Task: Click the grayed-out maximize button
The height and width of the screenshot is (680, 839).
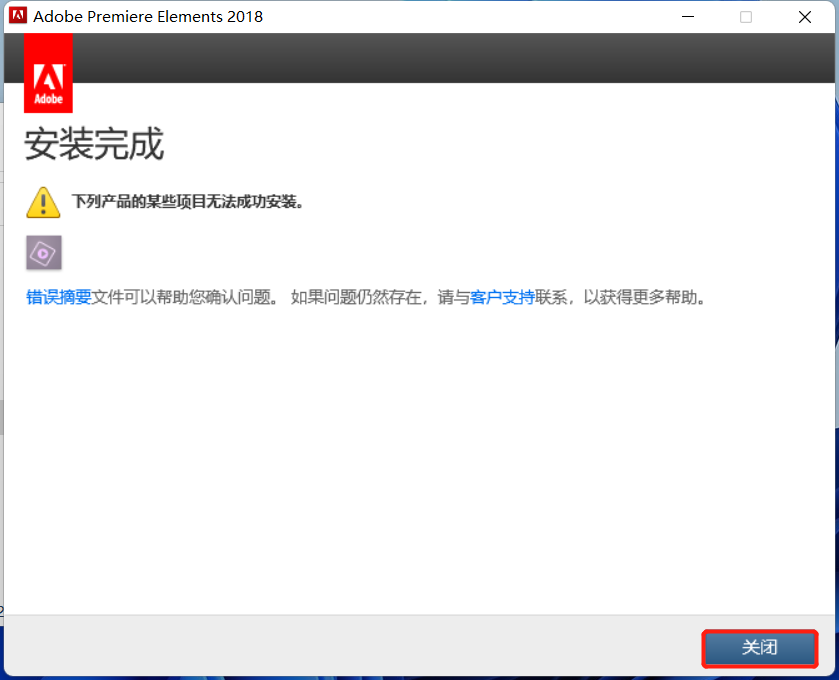Action: tap(746, 16)
